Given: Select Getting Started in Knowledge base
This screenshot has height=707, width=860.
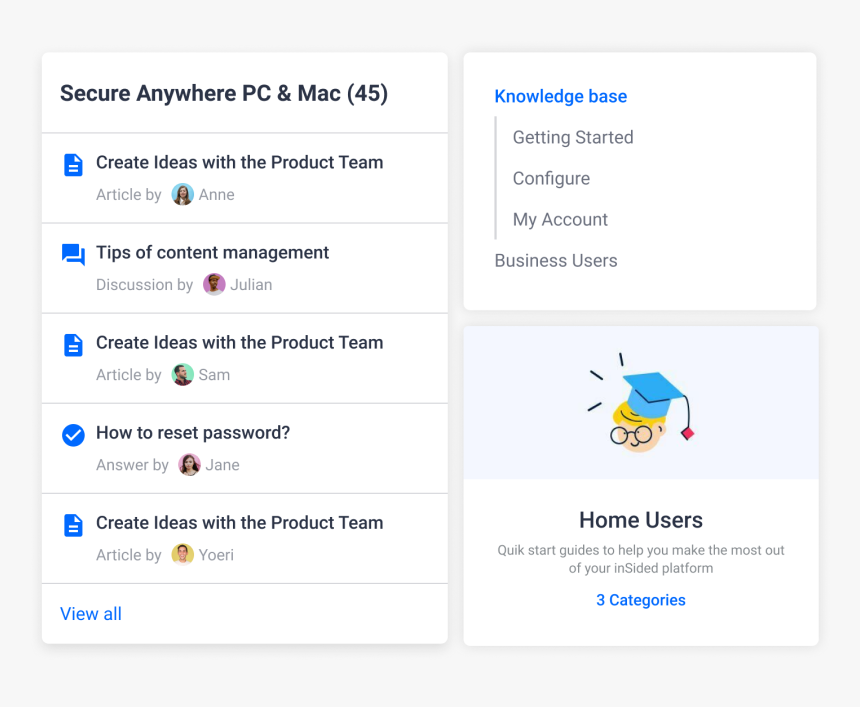Looking at the screenshot, I should [573, 137].
